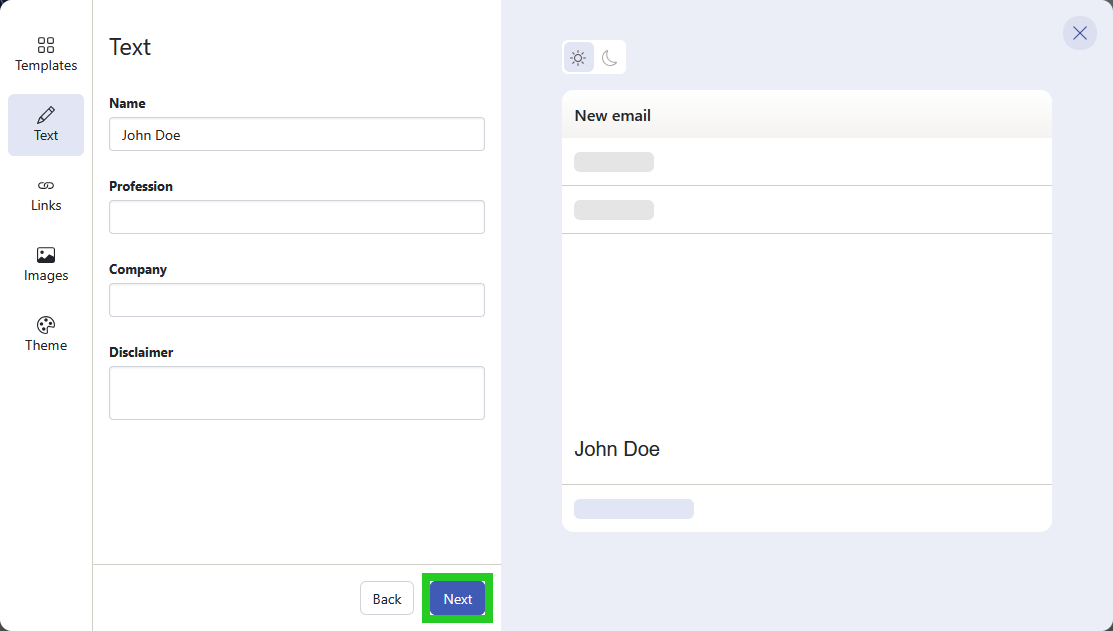
Task: Switch the preview to dark mode
Action: tap(611, 57)
